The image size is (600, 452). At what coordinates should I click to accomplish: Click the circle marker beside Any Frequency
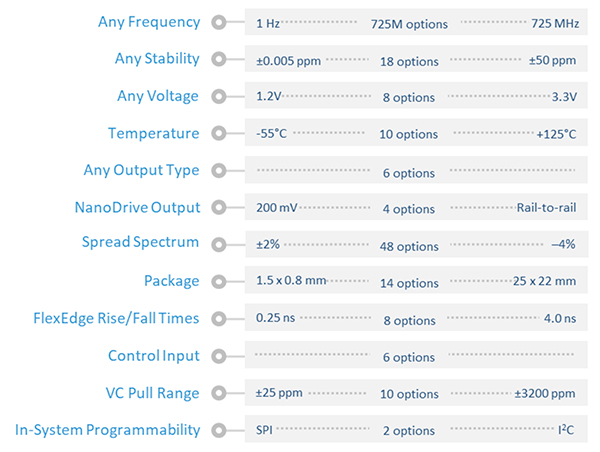[219, 23]
